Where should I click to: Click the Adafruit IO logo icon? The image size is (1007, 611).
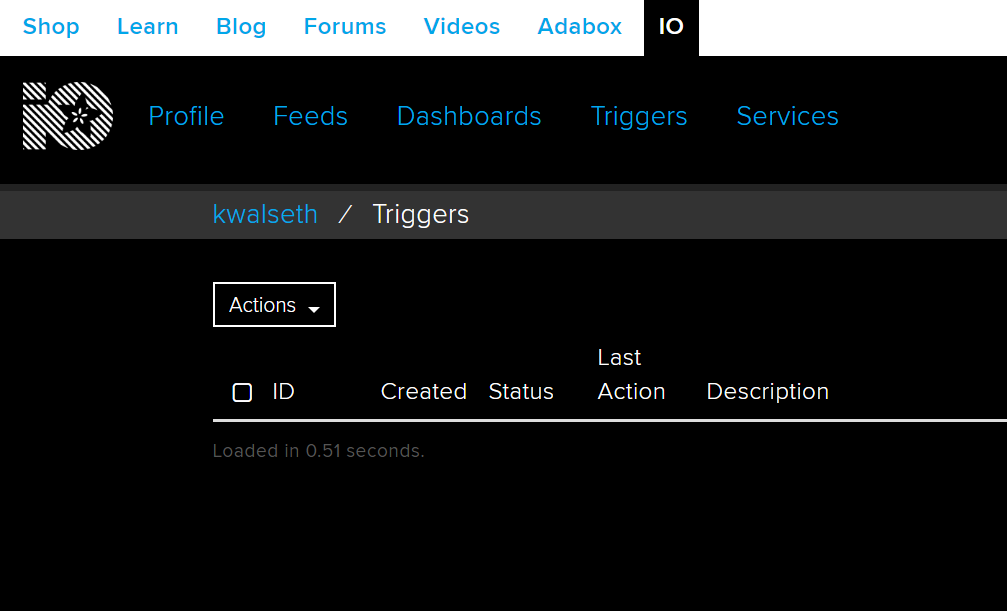click(x=67, y=115)
